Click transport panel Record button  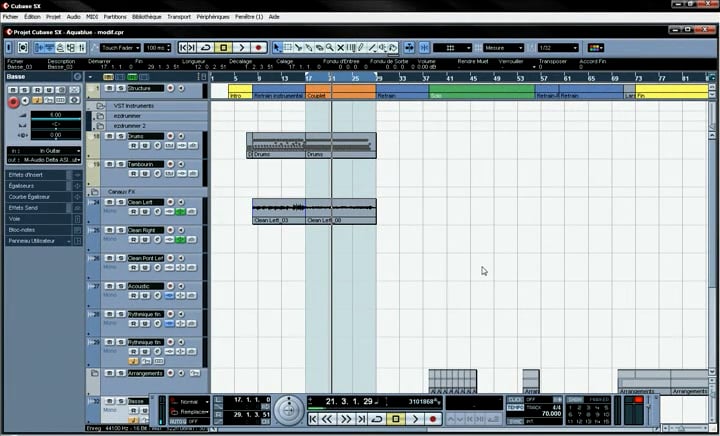[433, 419]
